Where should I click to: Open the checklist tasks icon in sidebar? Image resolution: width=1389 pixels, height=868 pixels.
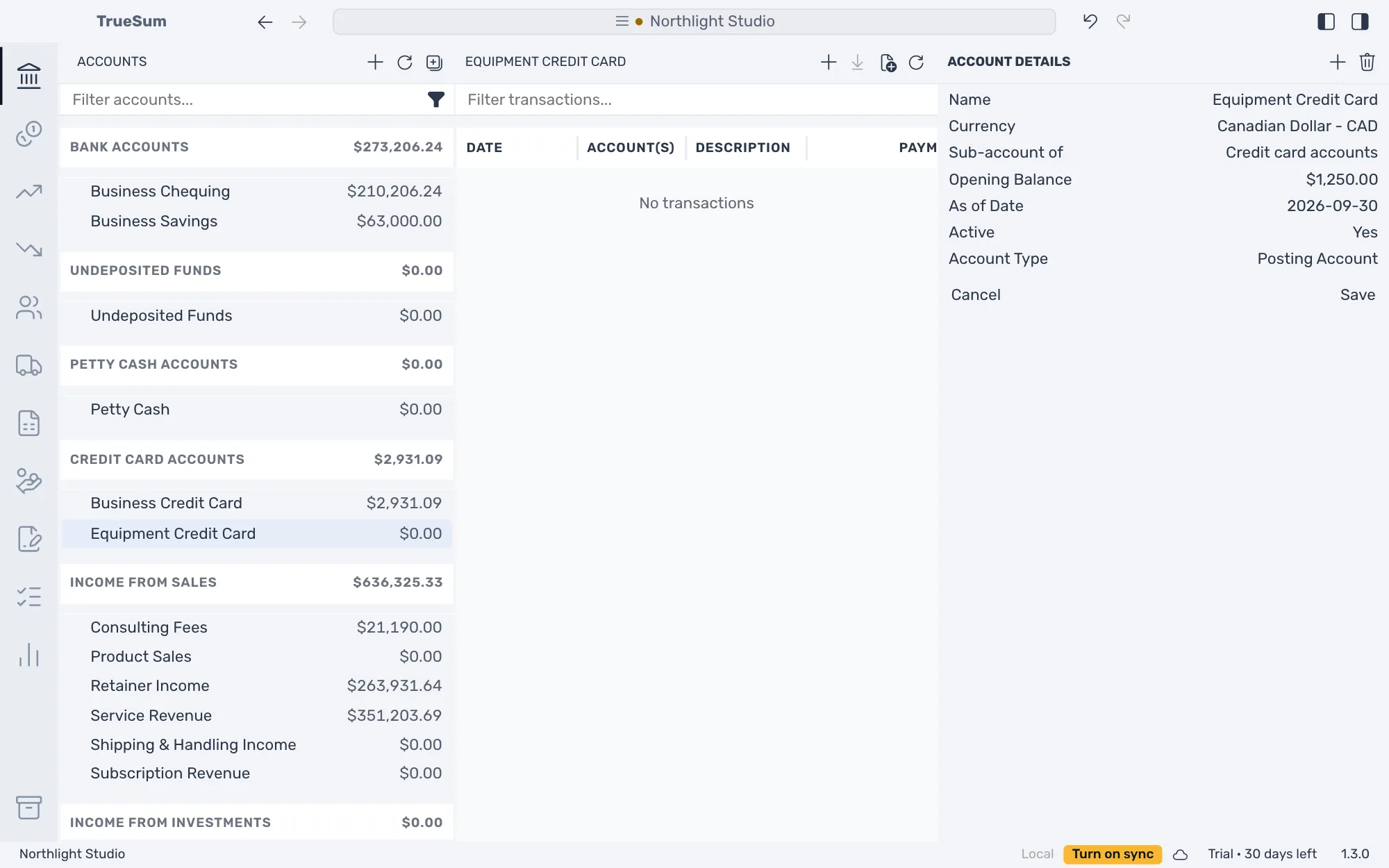point(28,597)
